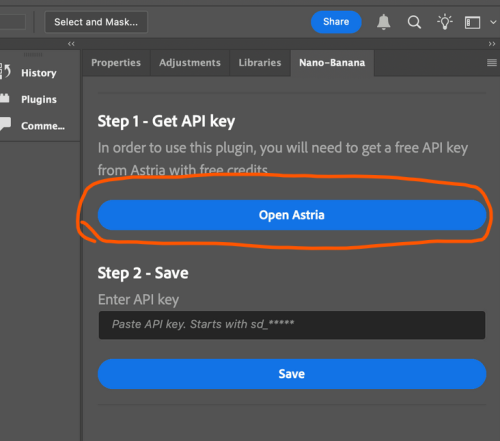Switch to the Libraries tab
This screenshot has width=500, height=441.
tap(260, 63)
